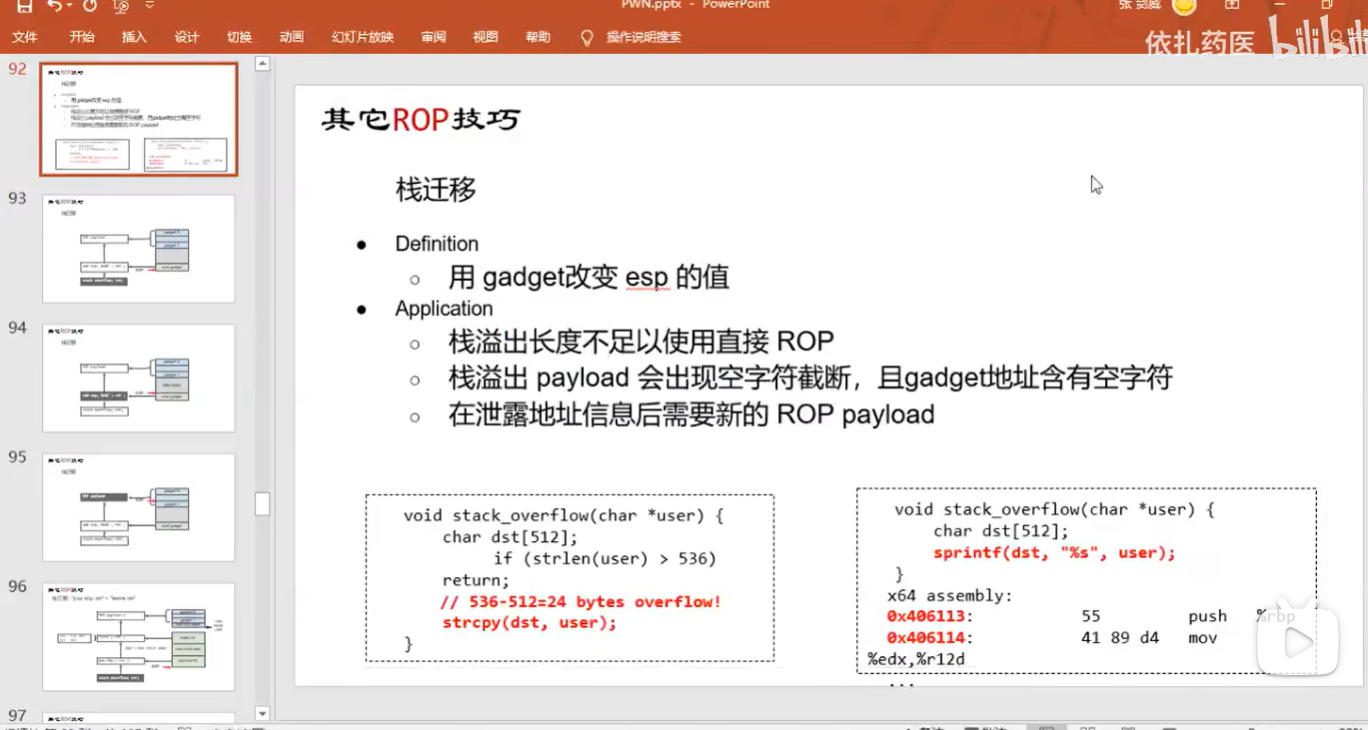Click the slide panel scrollbar thumb
This screenshot has width=1368, height=730.
pos(263,504)
